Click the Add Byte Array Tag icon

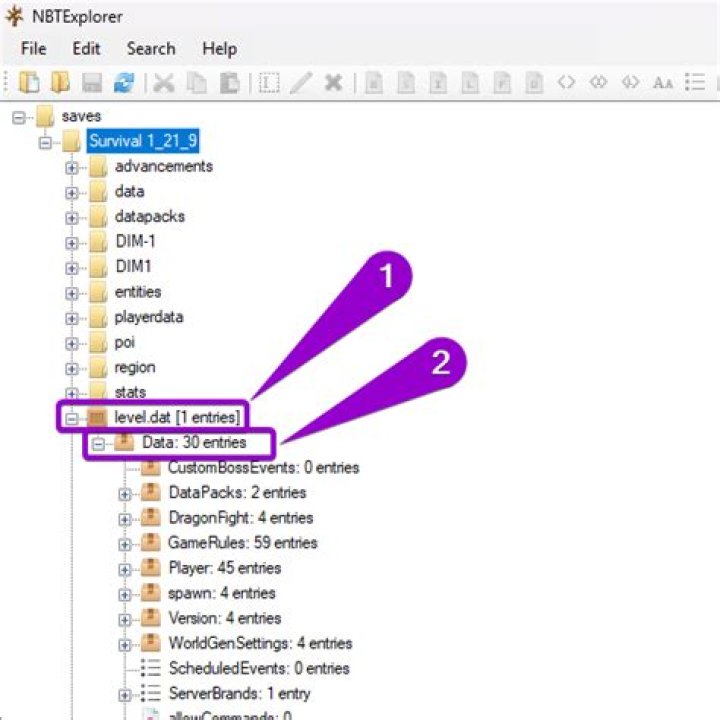pos(566,83)
